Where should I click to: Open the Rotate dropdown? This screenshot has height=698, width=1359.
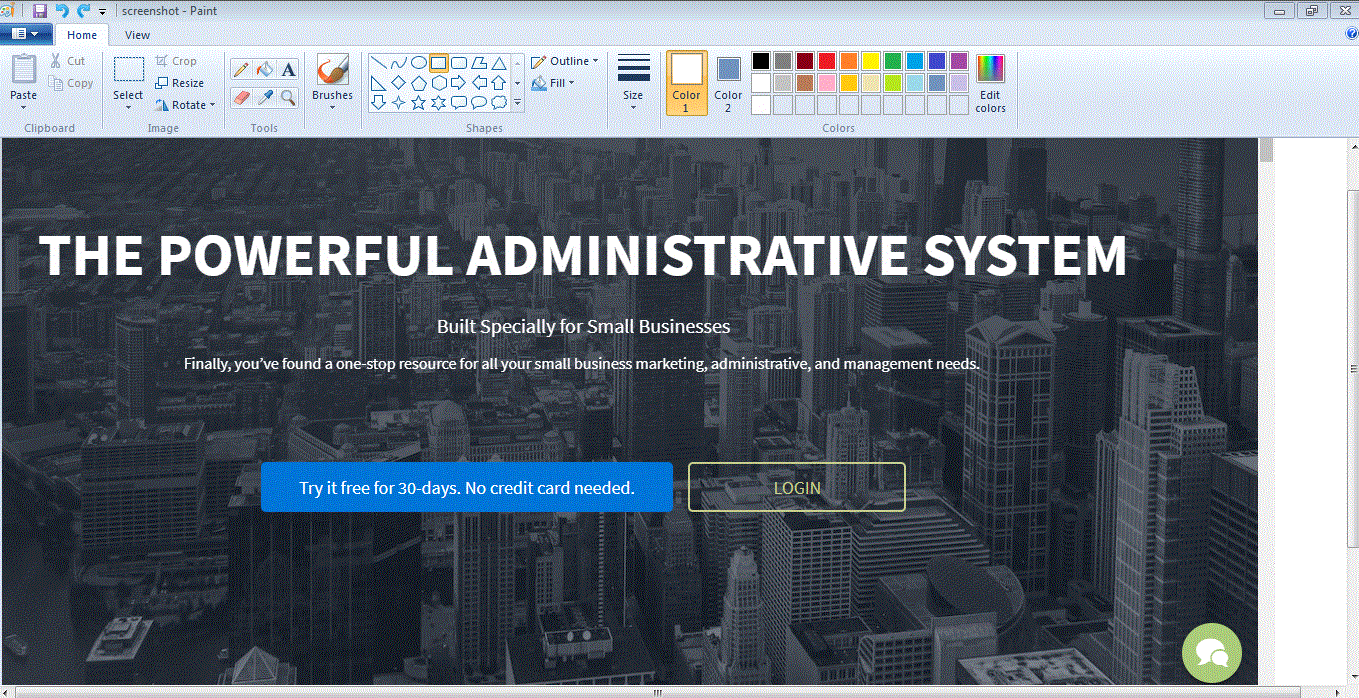click(x=186, y=105)
